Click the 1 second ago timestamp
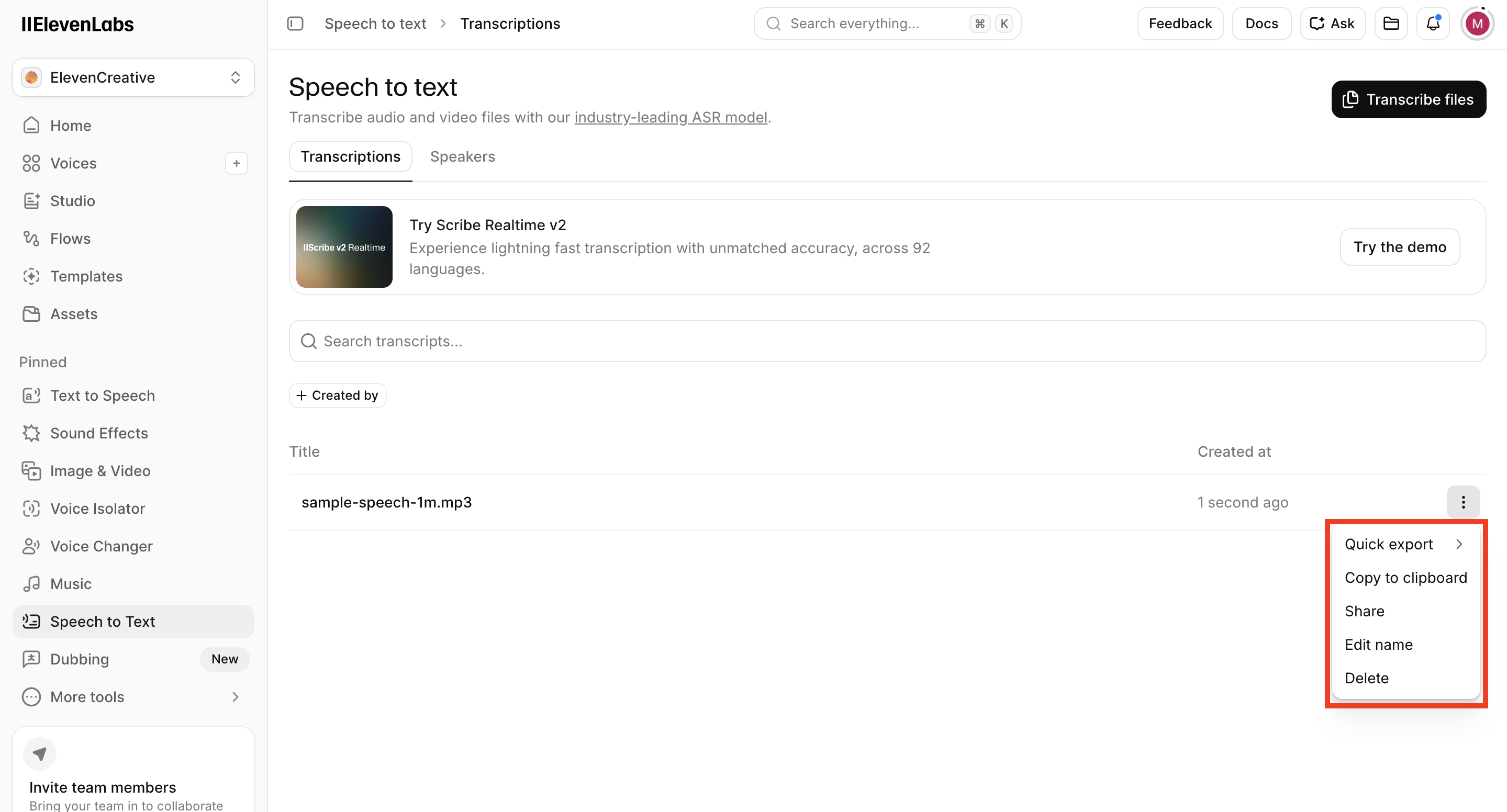 coord(1243,502)
